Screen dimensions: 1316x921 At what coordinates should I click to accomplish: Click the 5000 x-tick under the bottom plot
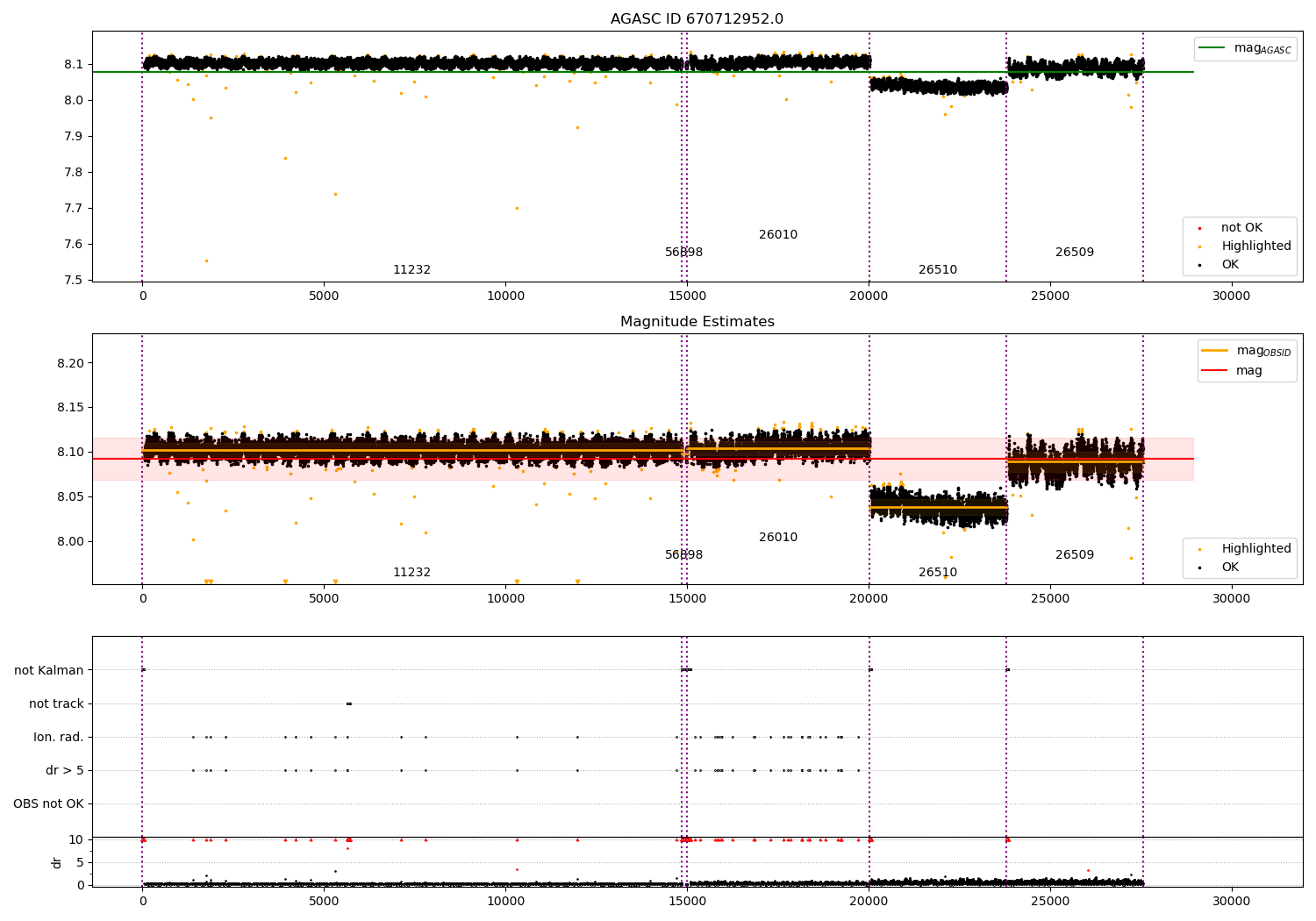point(324,902)
